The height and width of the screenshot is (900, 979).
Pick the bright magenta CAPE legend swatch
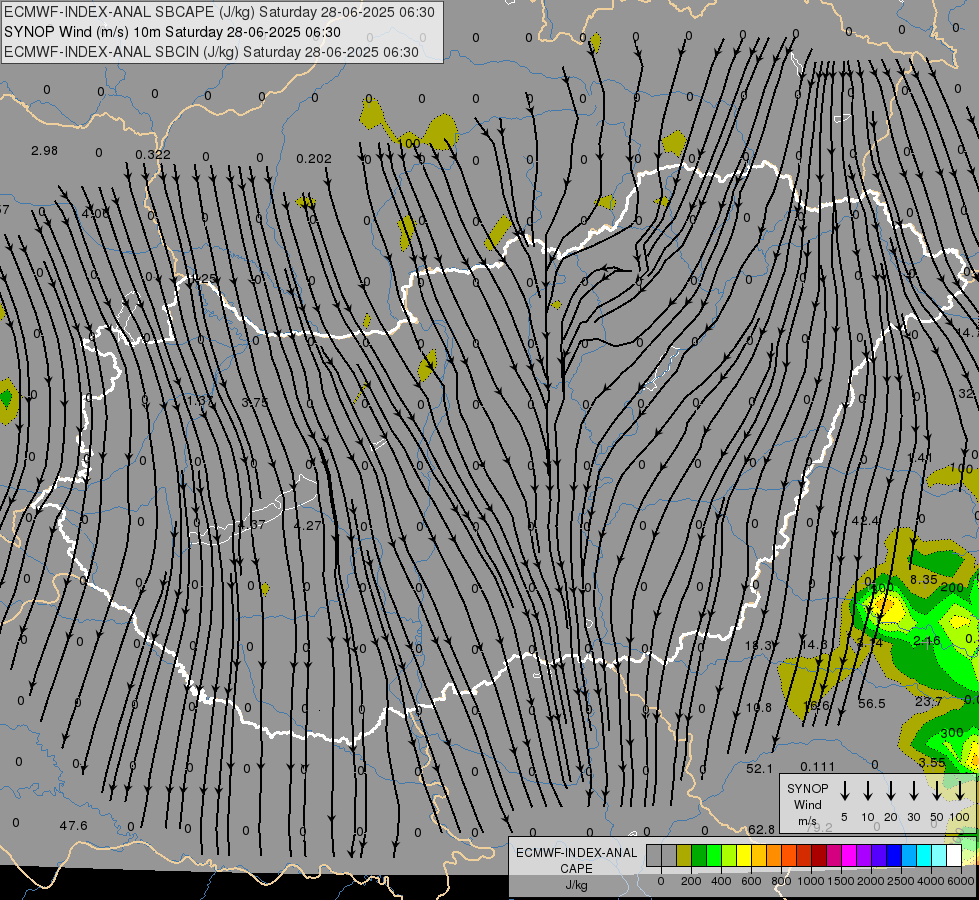pyautogui.click(x=849, y=856)
